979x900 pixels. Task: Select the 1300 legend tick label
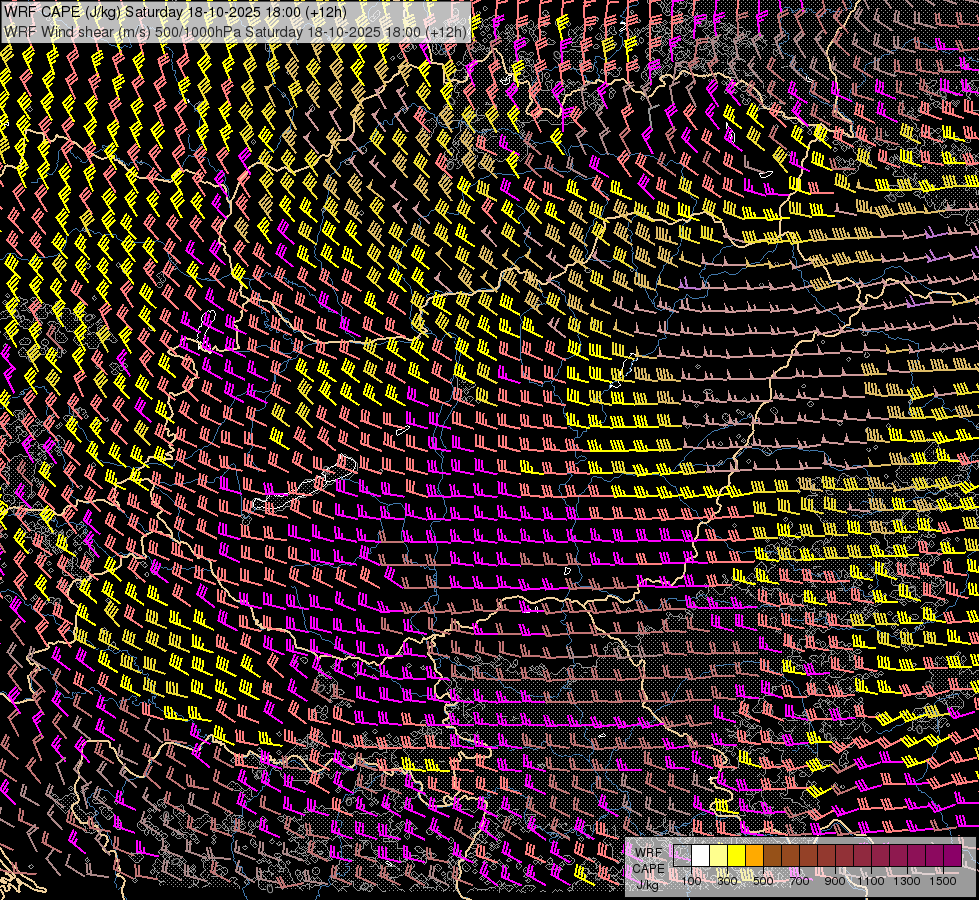(x=907, y=880)
